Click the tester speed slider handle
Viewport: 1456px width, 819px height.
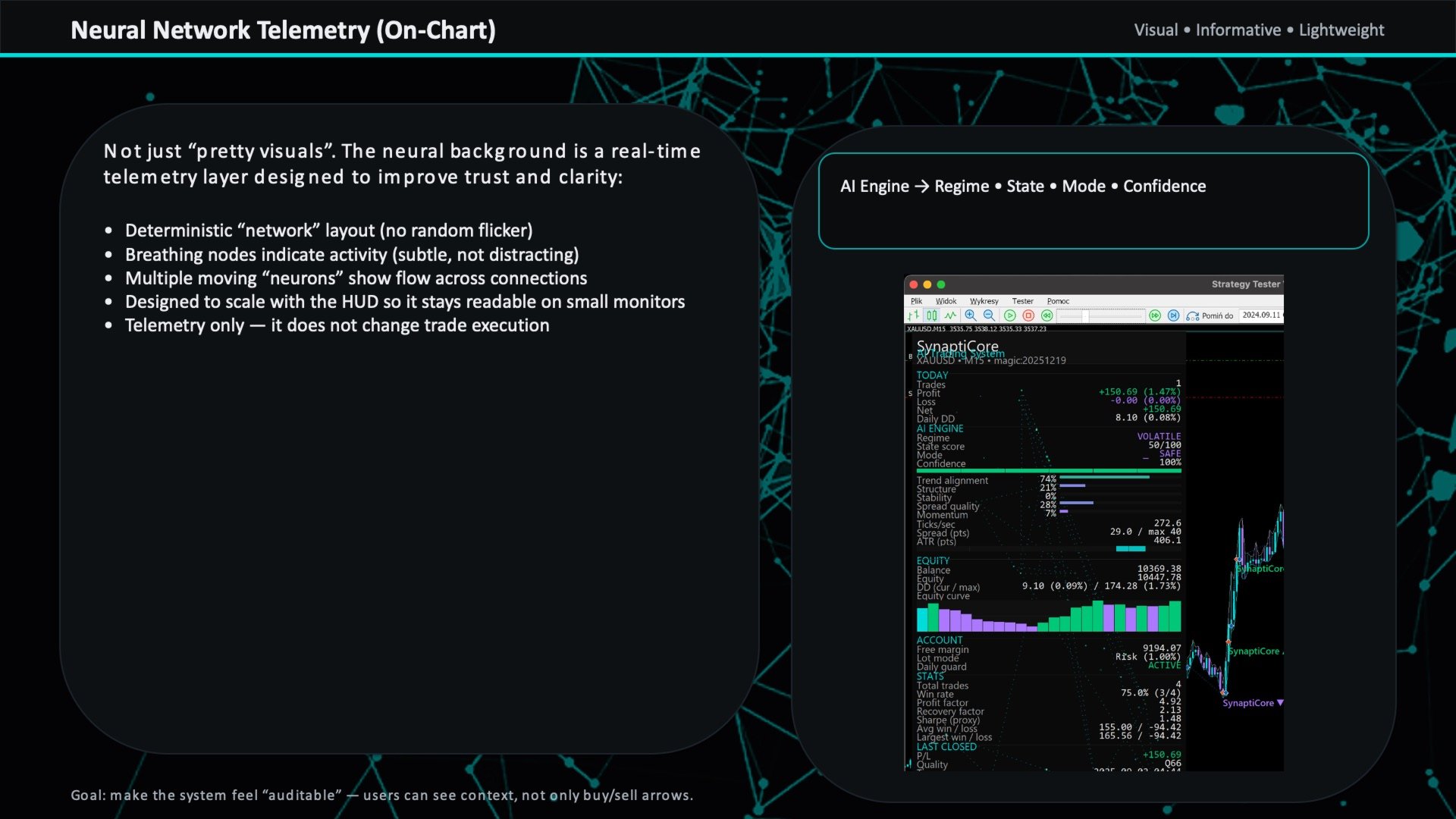click(x=1085, y=315)
